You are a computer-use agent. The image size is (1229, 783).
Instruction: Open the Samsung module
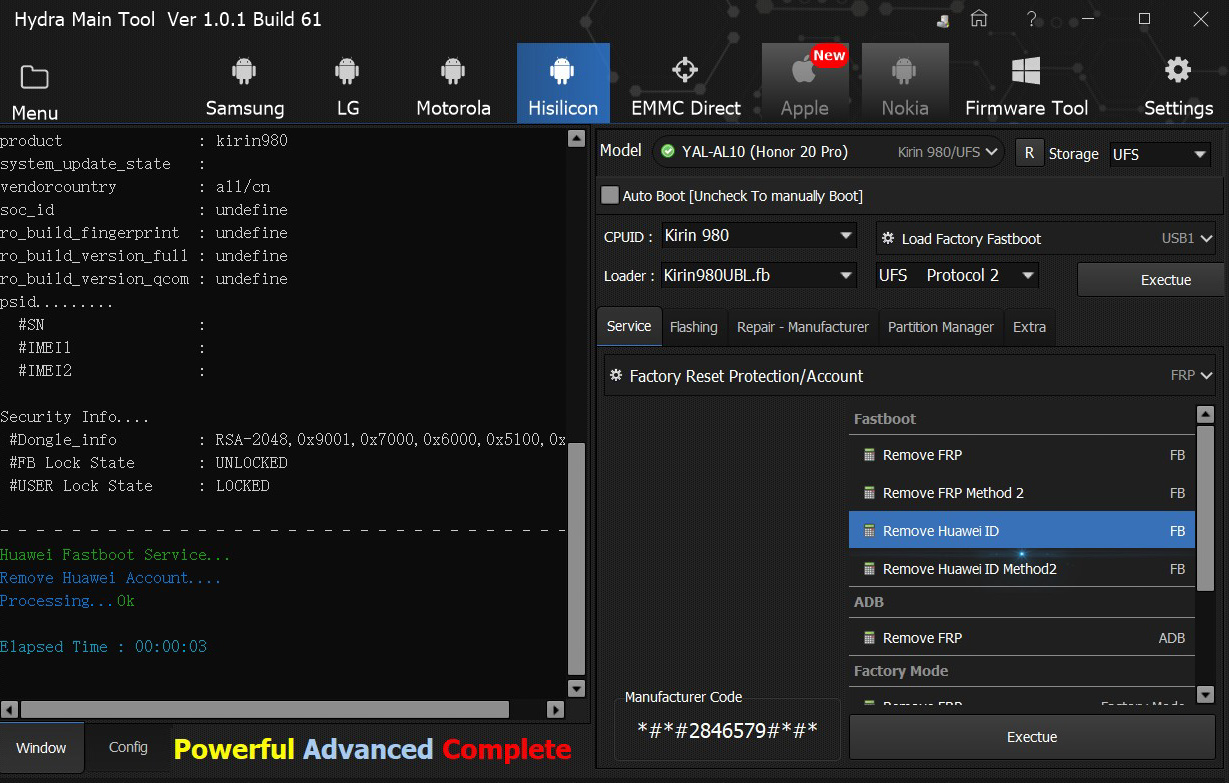(244, 85)
